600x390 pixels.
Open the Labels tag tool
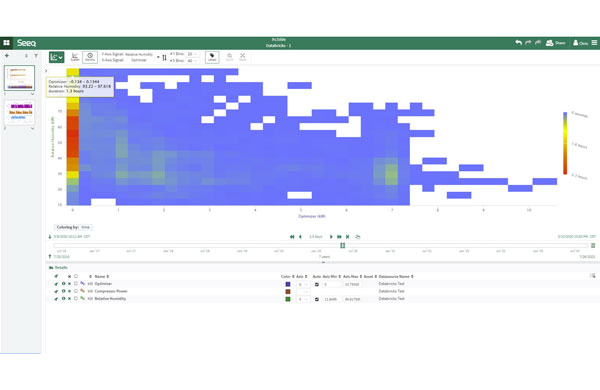[x=212, y=57]
